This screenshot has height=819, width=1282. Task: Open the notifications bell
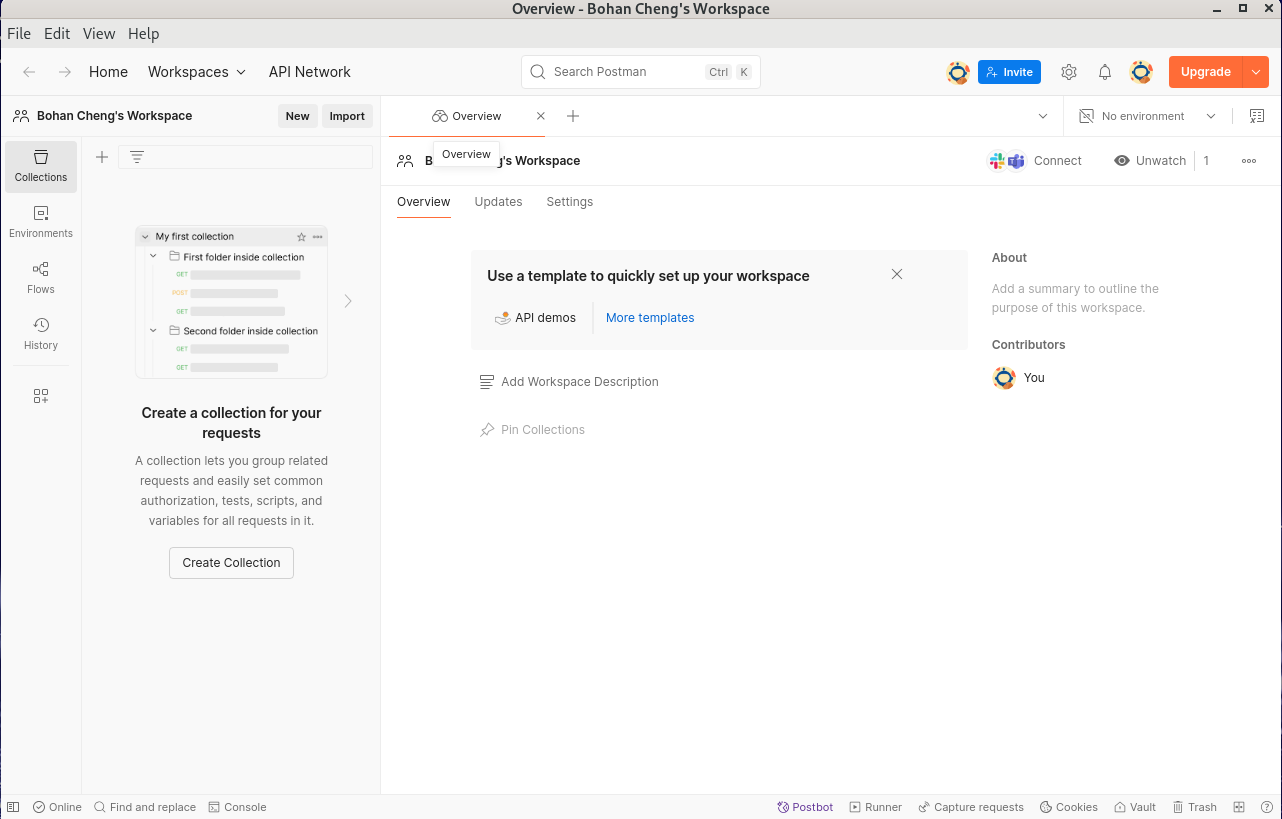pyautogui.click(x=1105, y=72)
